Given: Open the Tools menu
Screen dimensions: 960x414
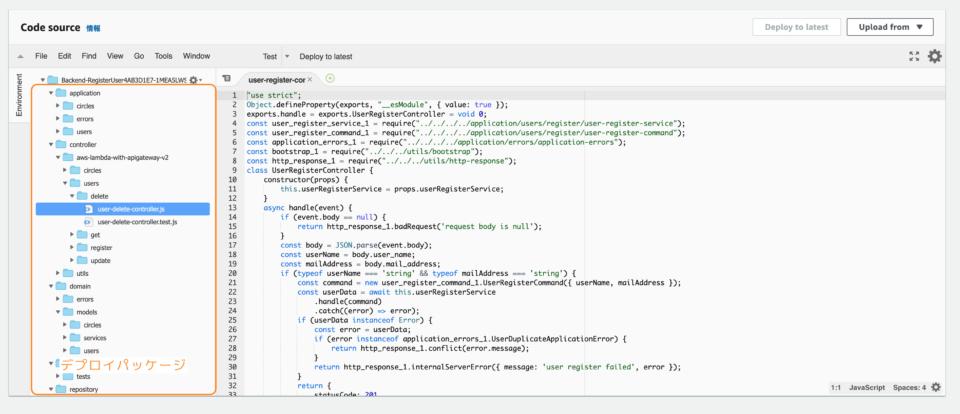Looking at the screenshot, I should (163, 56).
